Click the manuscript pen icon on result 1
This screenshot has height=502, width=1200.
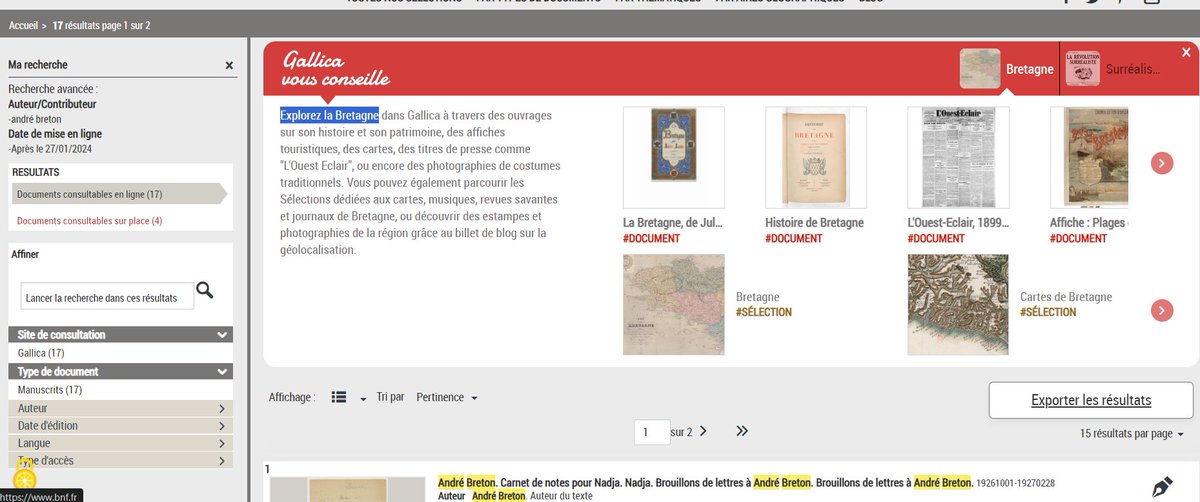click(1161, 488)
